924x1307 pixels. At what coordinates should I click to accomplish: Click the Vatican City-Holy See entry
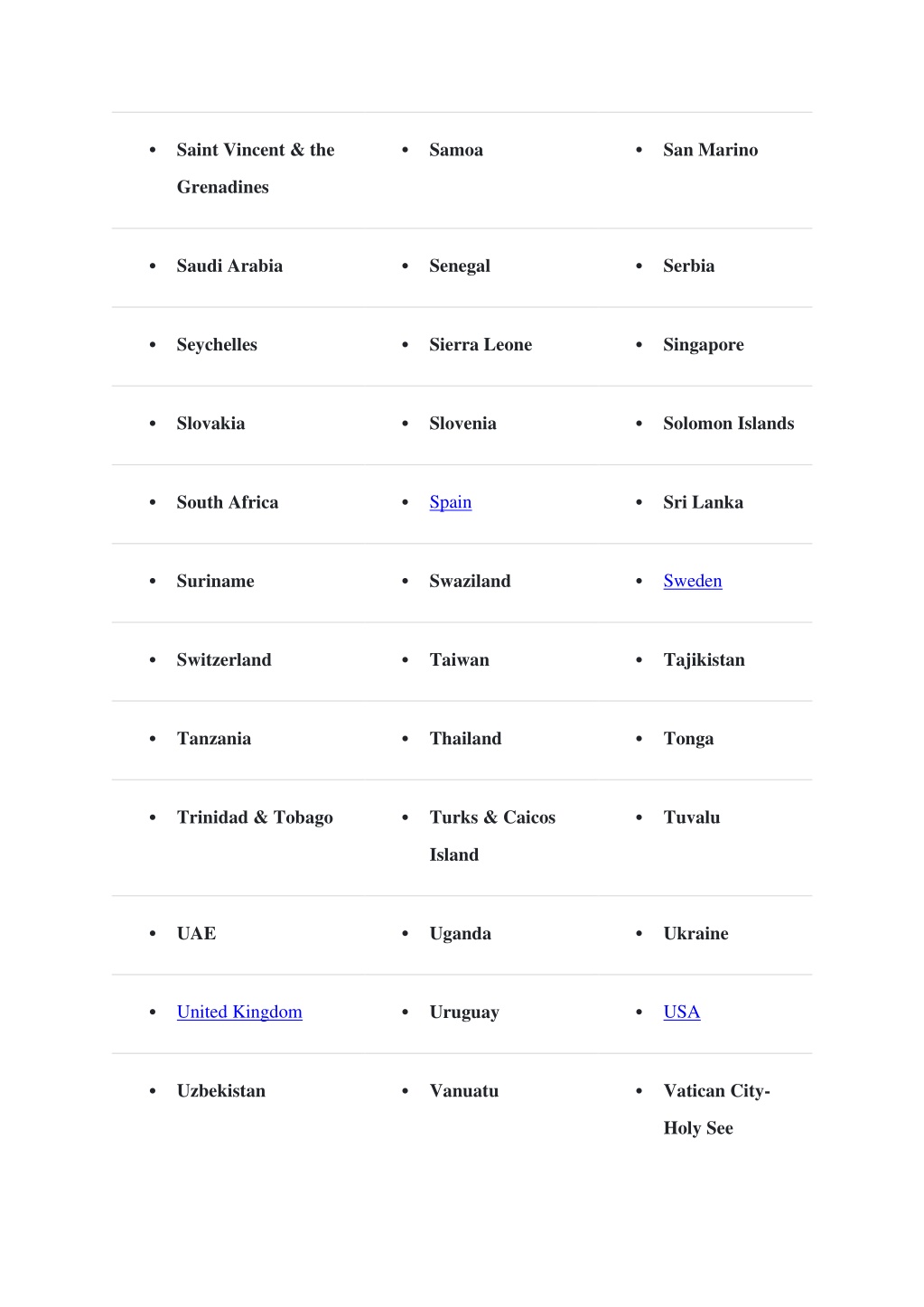716,1109
